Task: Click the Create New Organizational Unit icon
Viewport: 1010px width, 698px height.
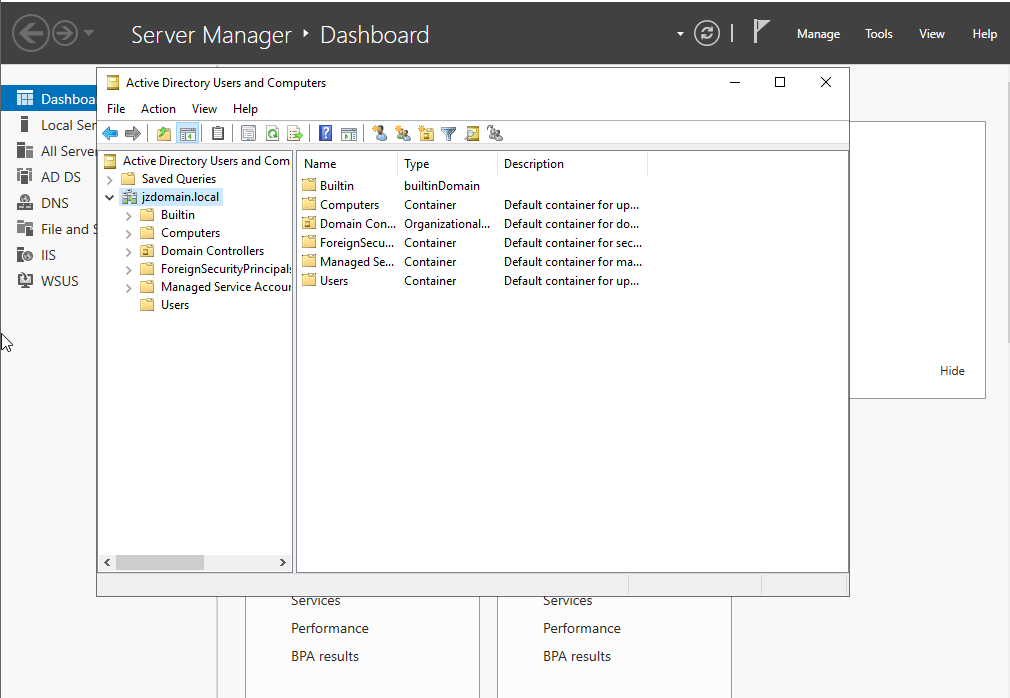Action: click(x=425, y=133)
